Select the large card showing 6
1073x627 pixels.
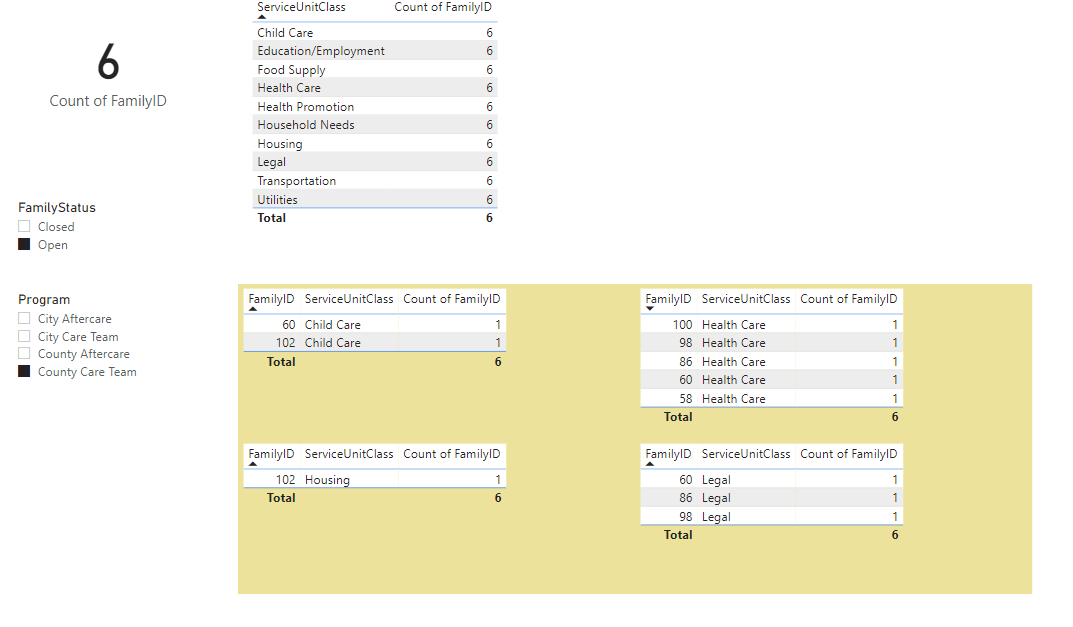tap(108, 62)
